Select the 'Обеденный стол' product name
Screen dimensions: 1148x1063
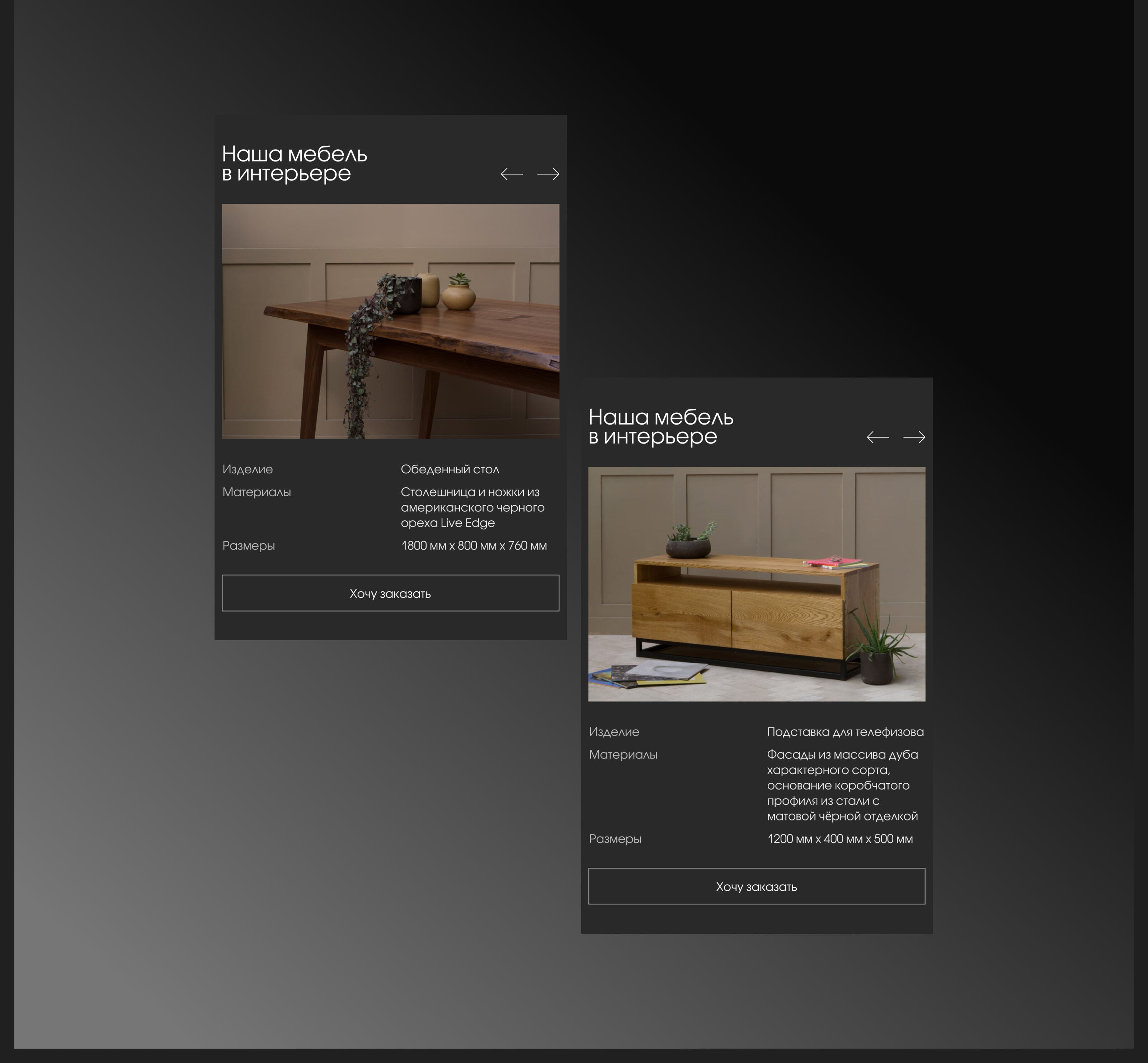point(450,469)
